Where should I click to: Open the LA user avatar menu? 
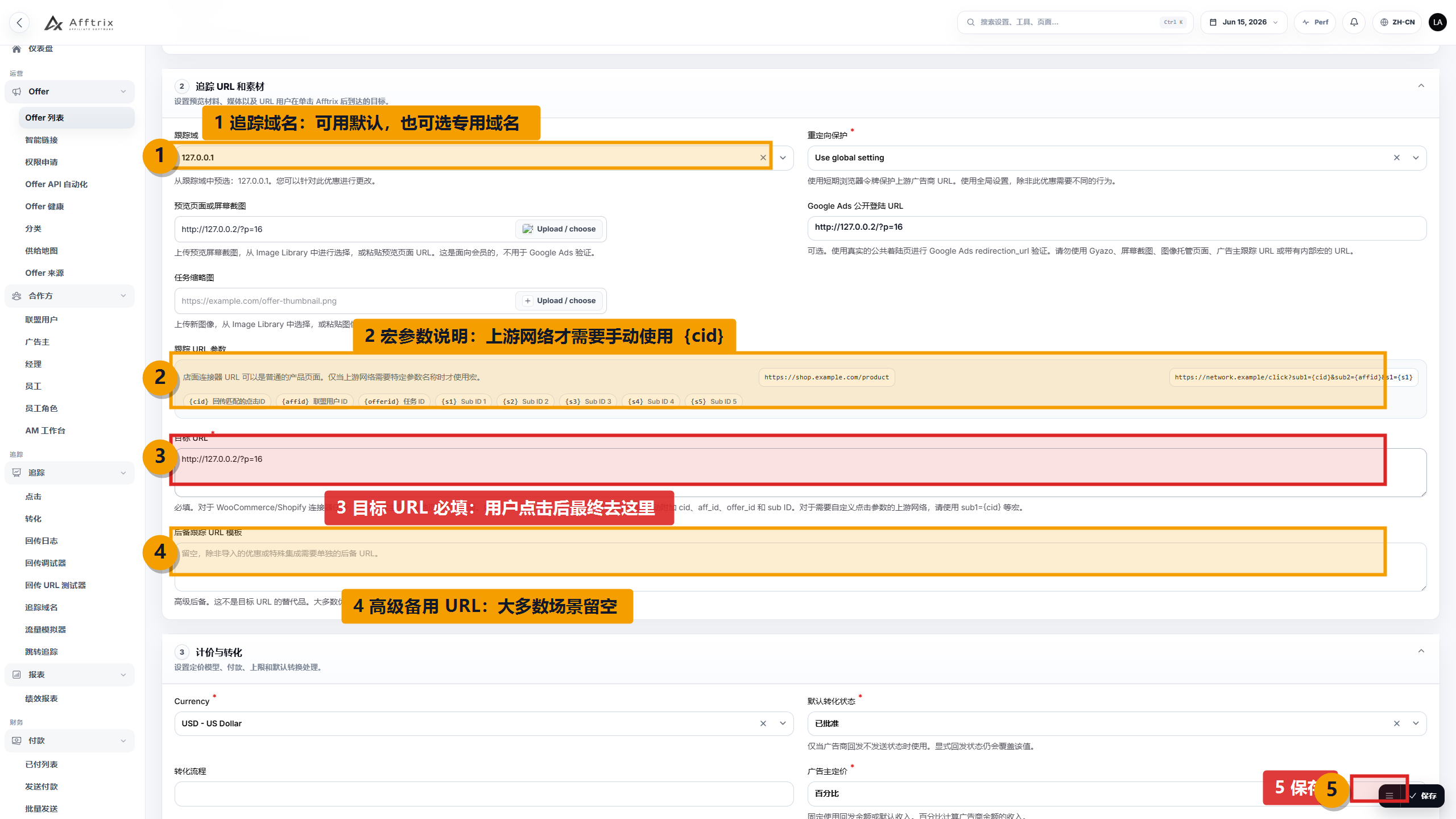point(1438,22)
